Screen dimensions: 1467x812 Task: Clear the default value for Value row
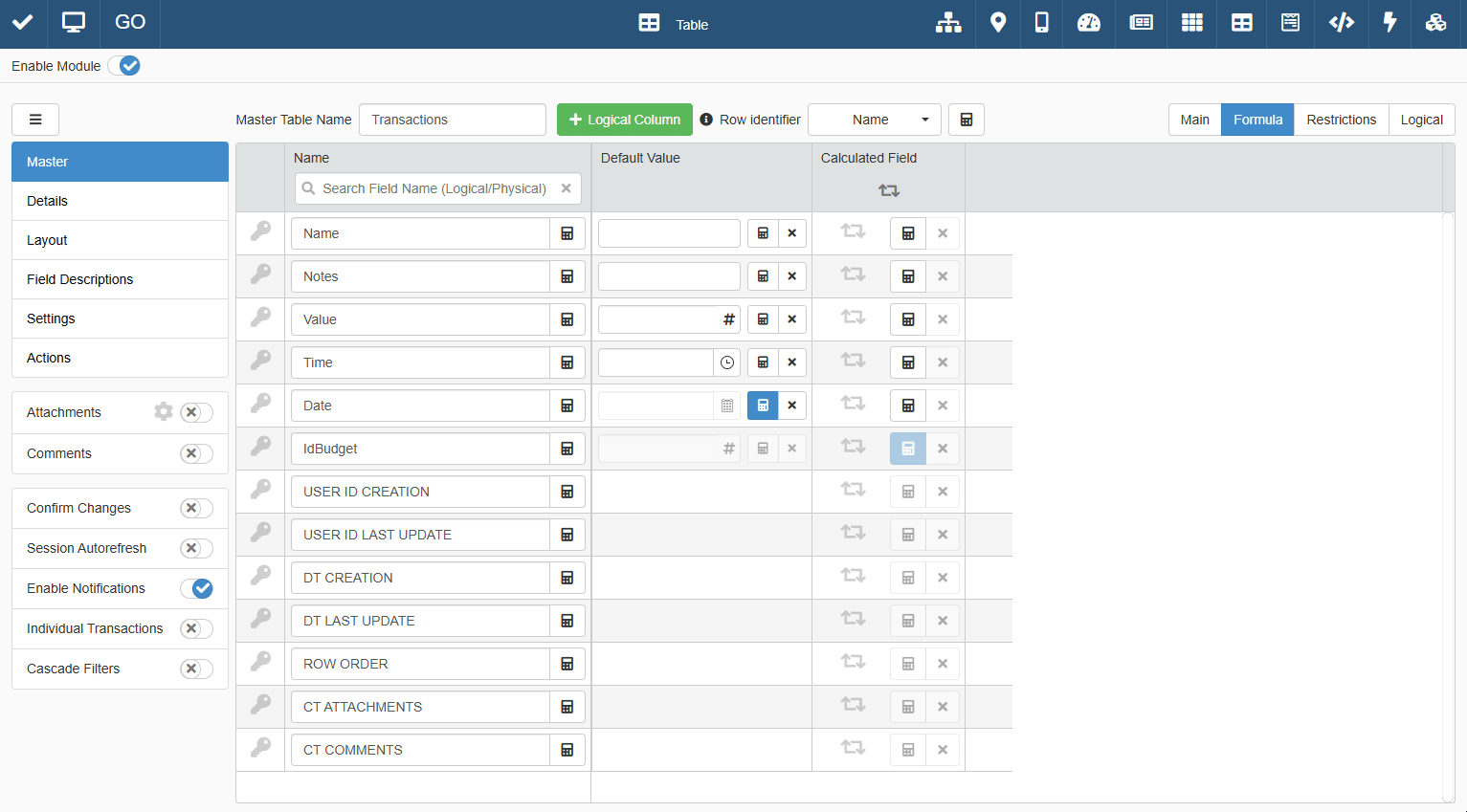pos(792,319)
